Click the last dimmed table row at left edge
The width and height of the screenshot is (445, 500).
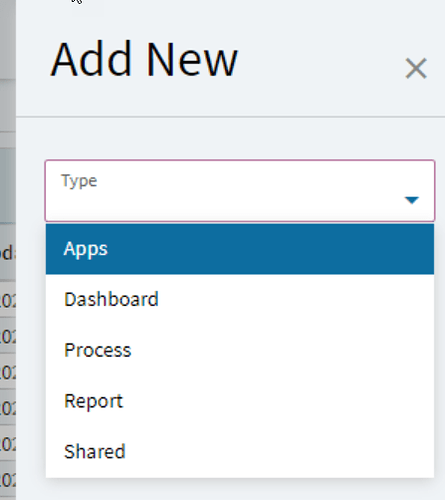pyautogui.click(x=8, y=481)
